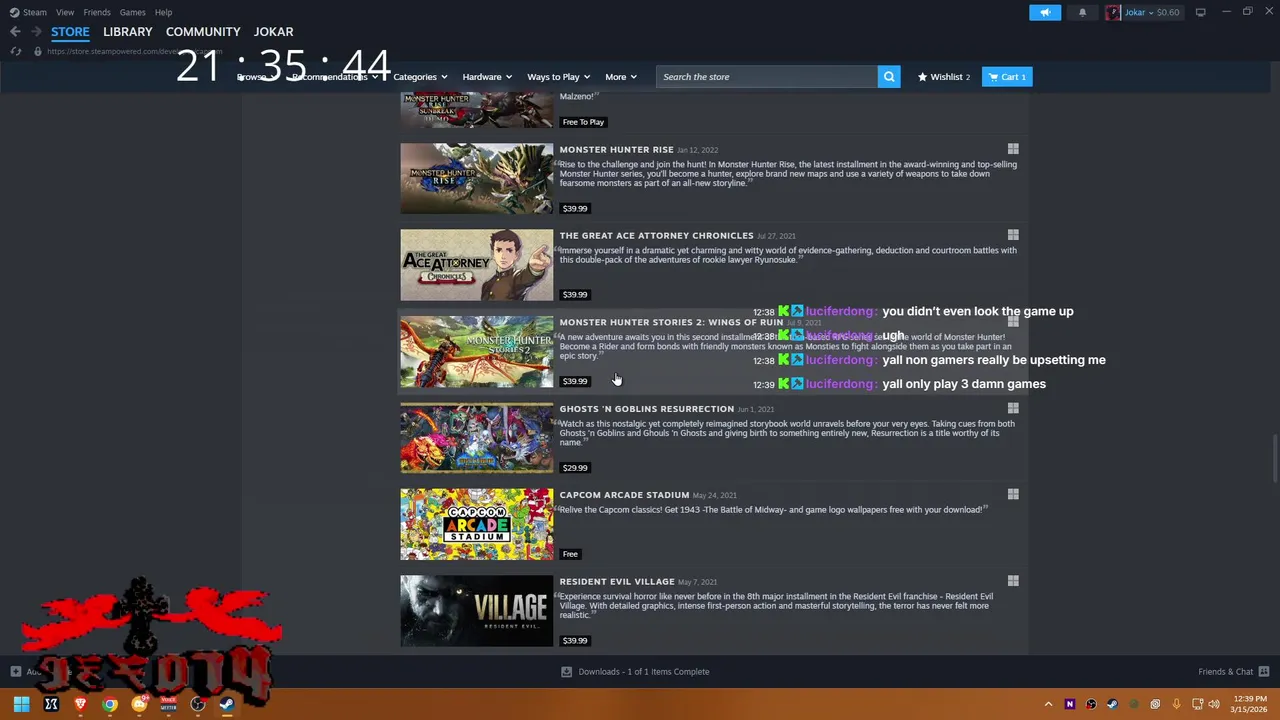1280x720 pixels.
Task: Expand the More dropdown
Action: pos(620,77)
